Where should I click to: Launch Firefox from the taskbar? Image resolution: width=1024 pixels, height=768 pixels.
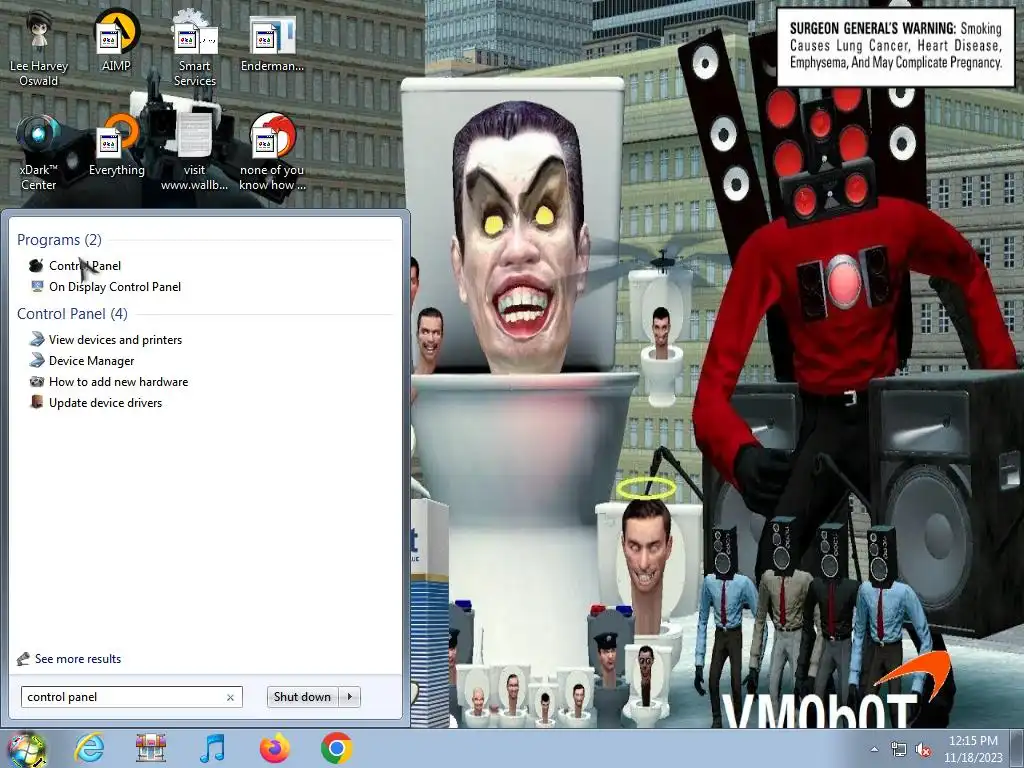pyautogui.click(x=274, y=748)
